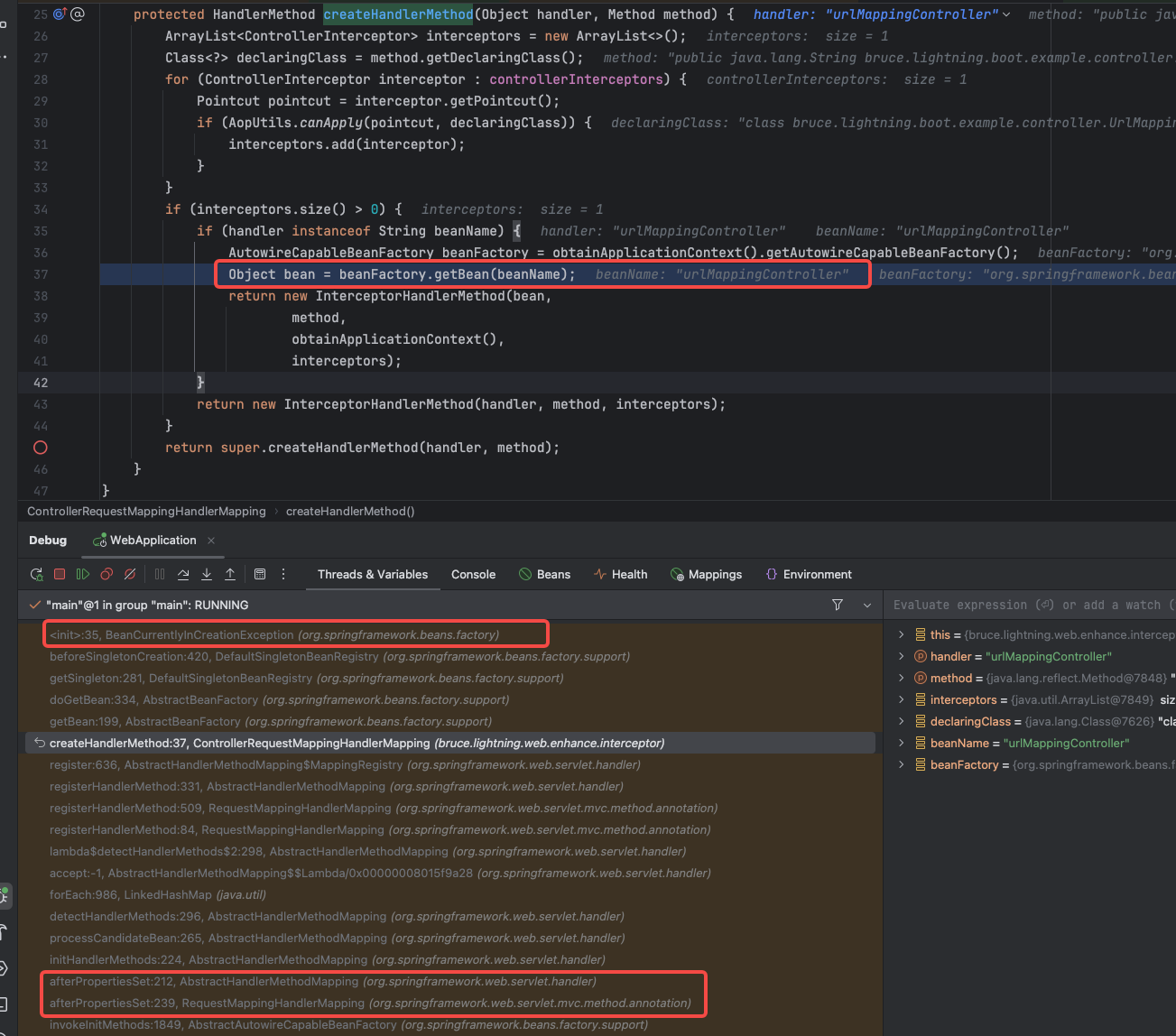Screen dimensions: 1176x1036
Task: Click the Step Into icon
Action: [x=207, y=574]
